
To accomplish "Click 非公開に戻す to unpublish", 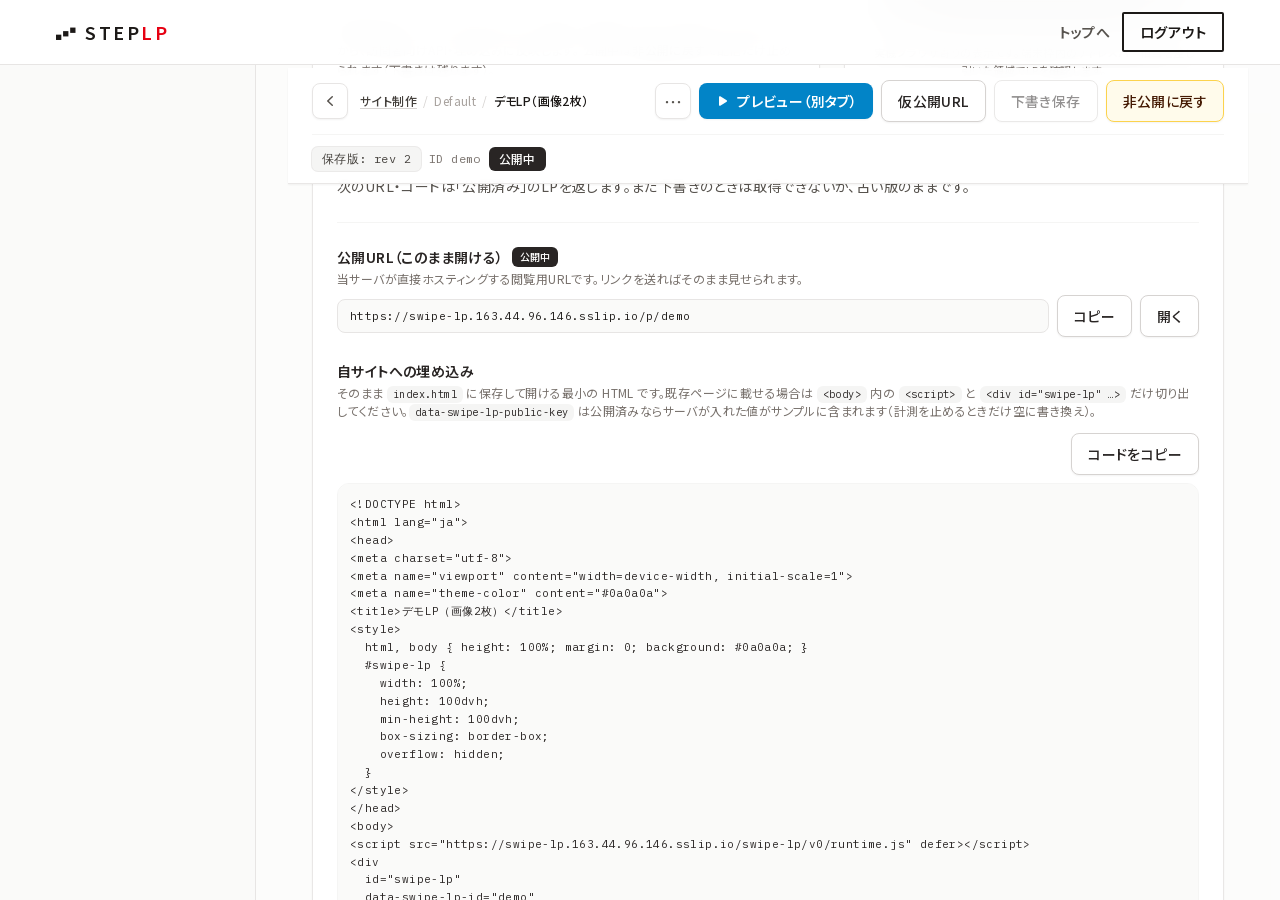I will tap(1164, 101).
